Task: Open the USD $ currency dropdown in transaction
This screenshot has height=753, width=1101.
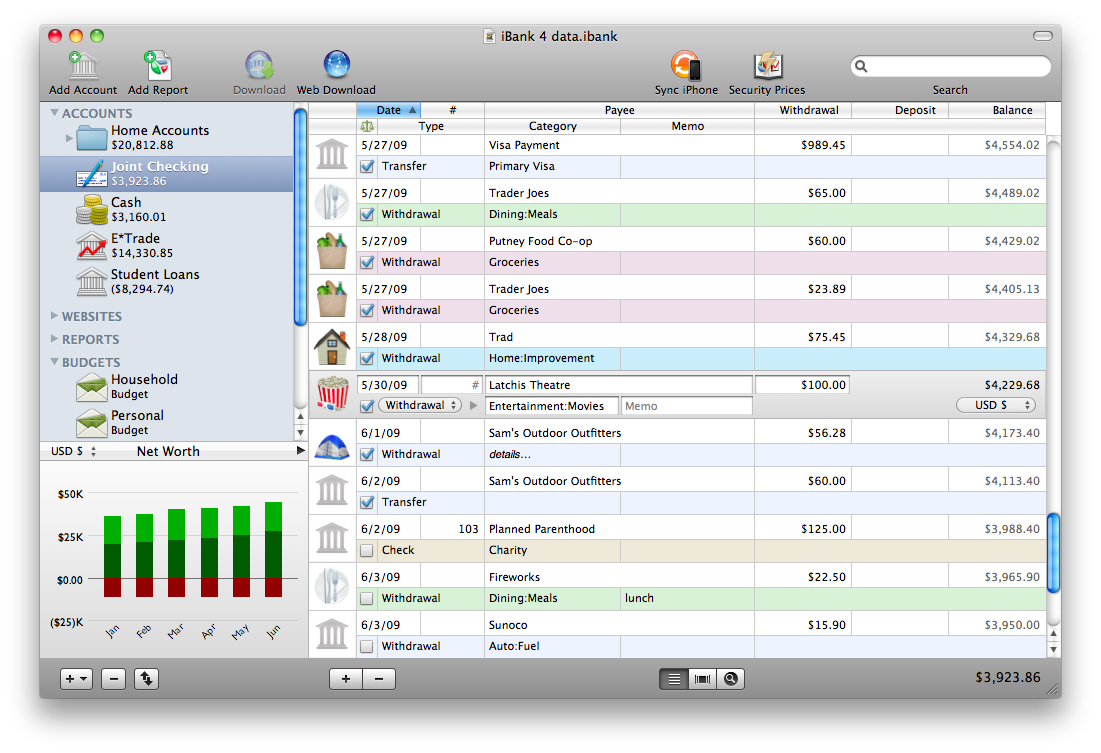Action: point(996,405)
